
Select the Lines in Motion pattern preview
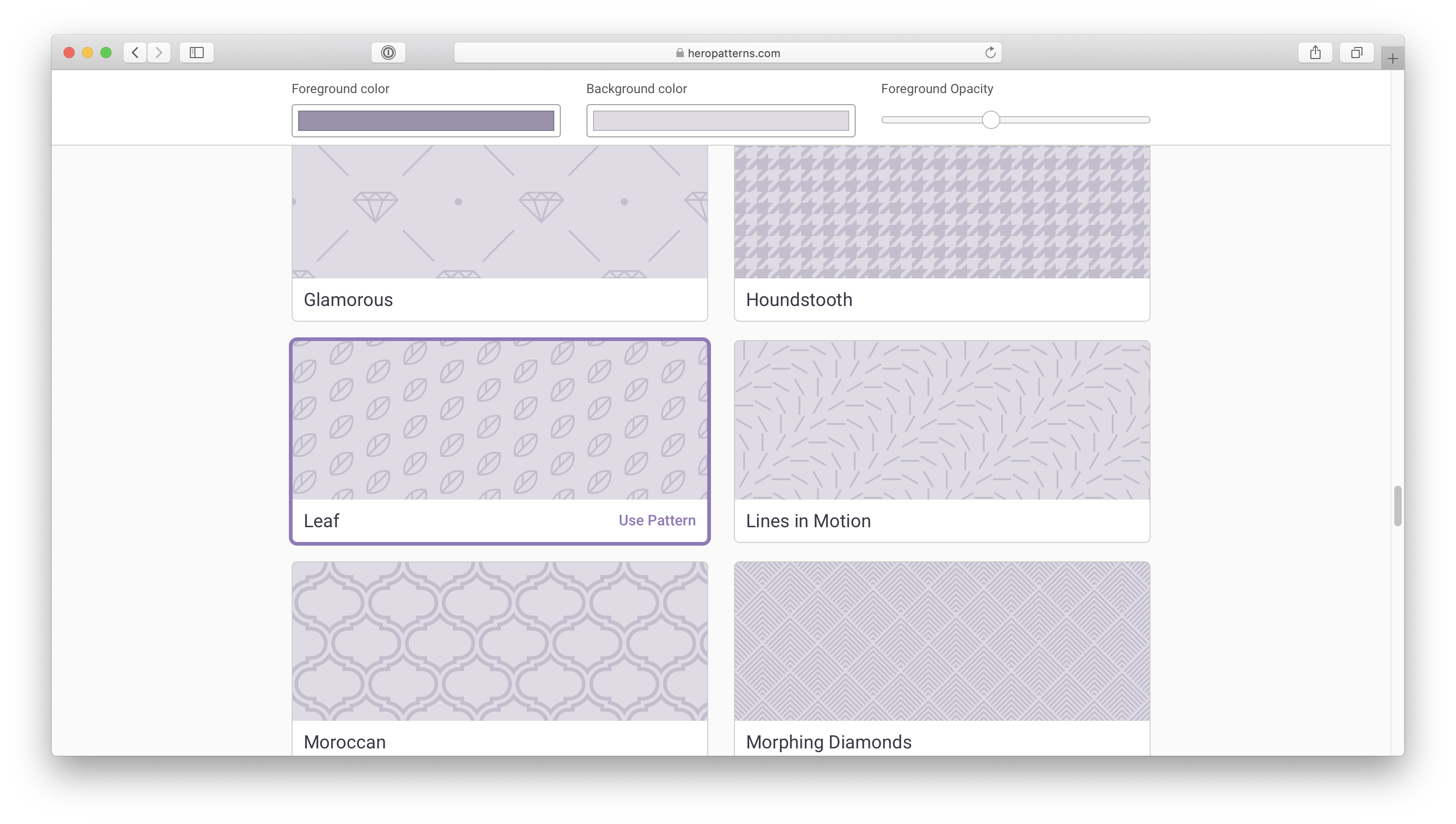pyautogui.click(x=942, y=420)
